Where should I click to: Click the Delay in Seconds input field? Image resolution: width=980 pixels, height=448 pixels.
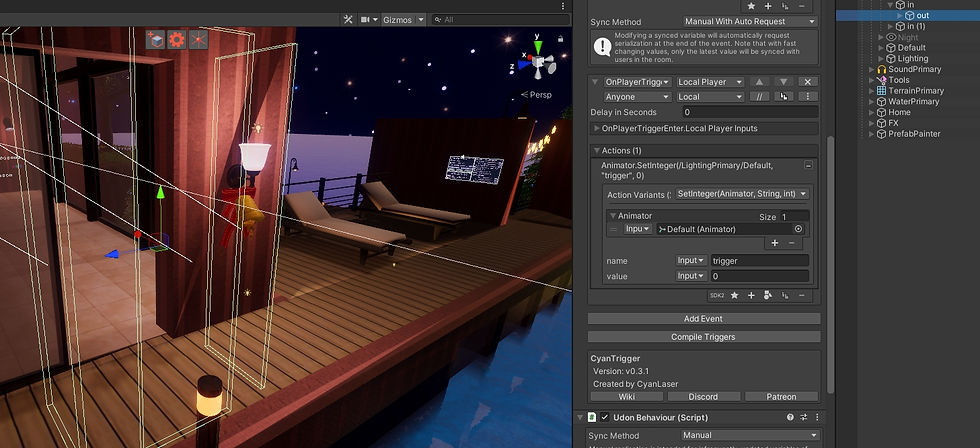[750, 112]
